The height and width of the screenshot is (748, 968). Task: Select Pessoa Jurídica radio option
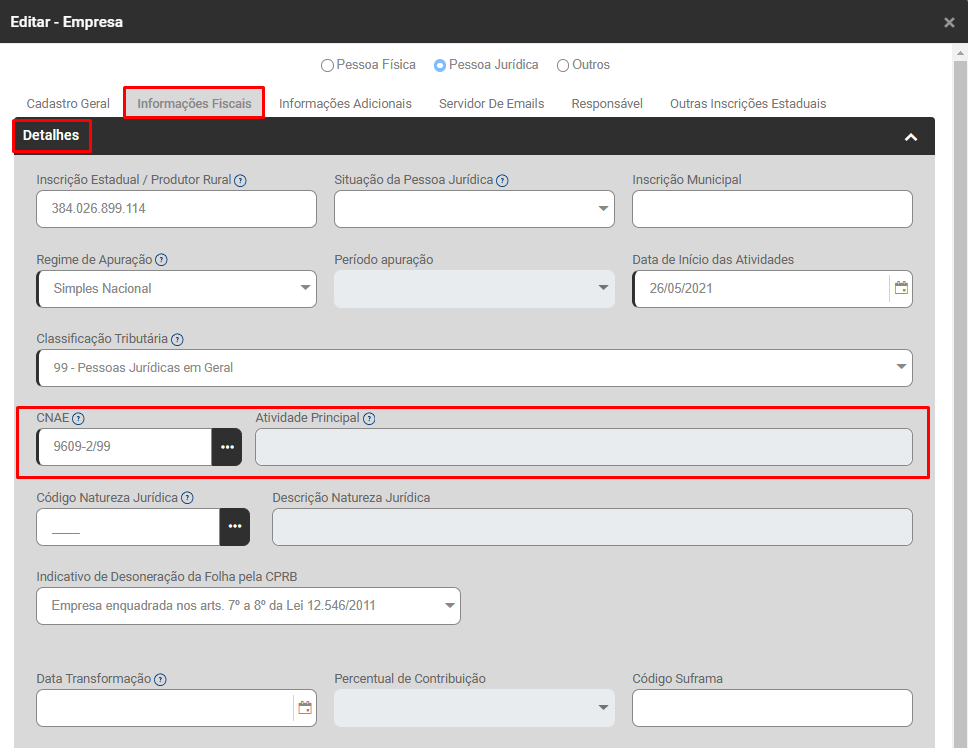tap(440, 65)
